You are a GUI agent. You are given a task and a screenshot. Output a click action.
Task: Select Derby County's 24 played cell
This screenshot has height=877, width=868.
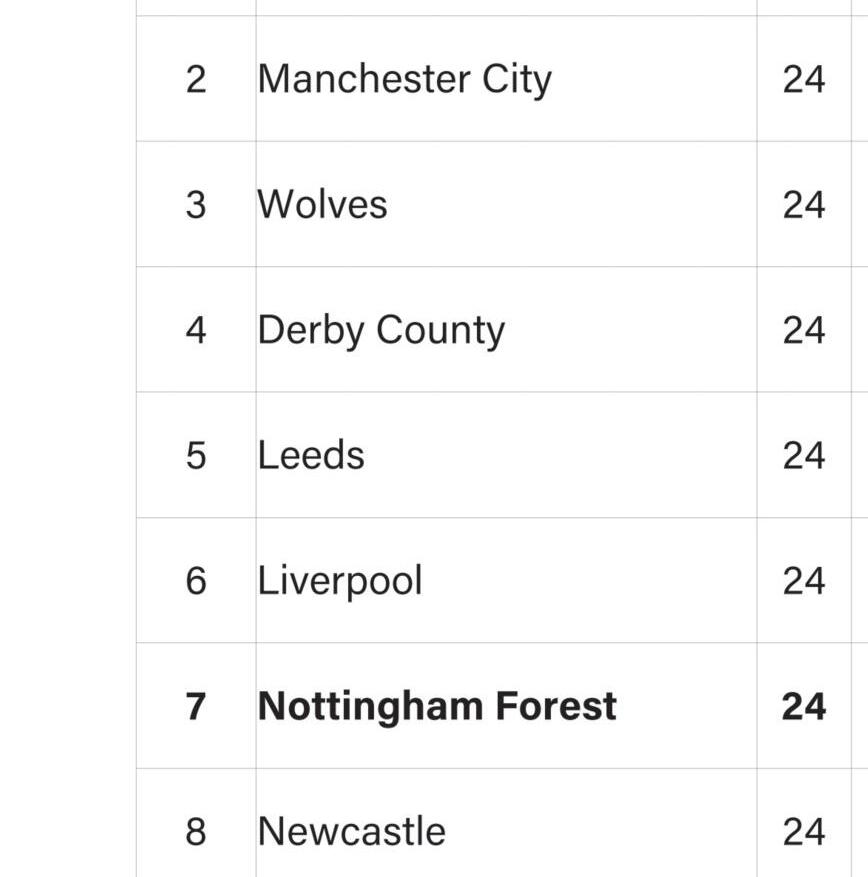[804, 330]
